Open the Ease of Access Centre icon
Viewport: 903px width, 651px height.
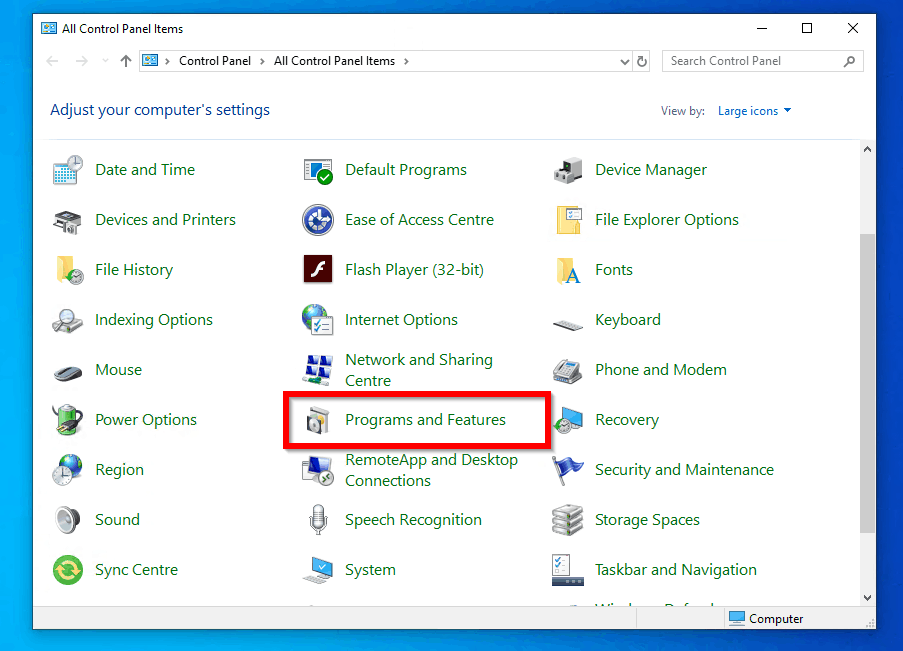pos(318,220)
